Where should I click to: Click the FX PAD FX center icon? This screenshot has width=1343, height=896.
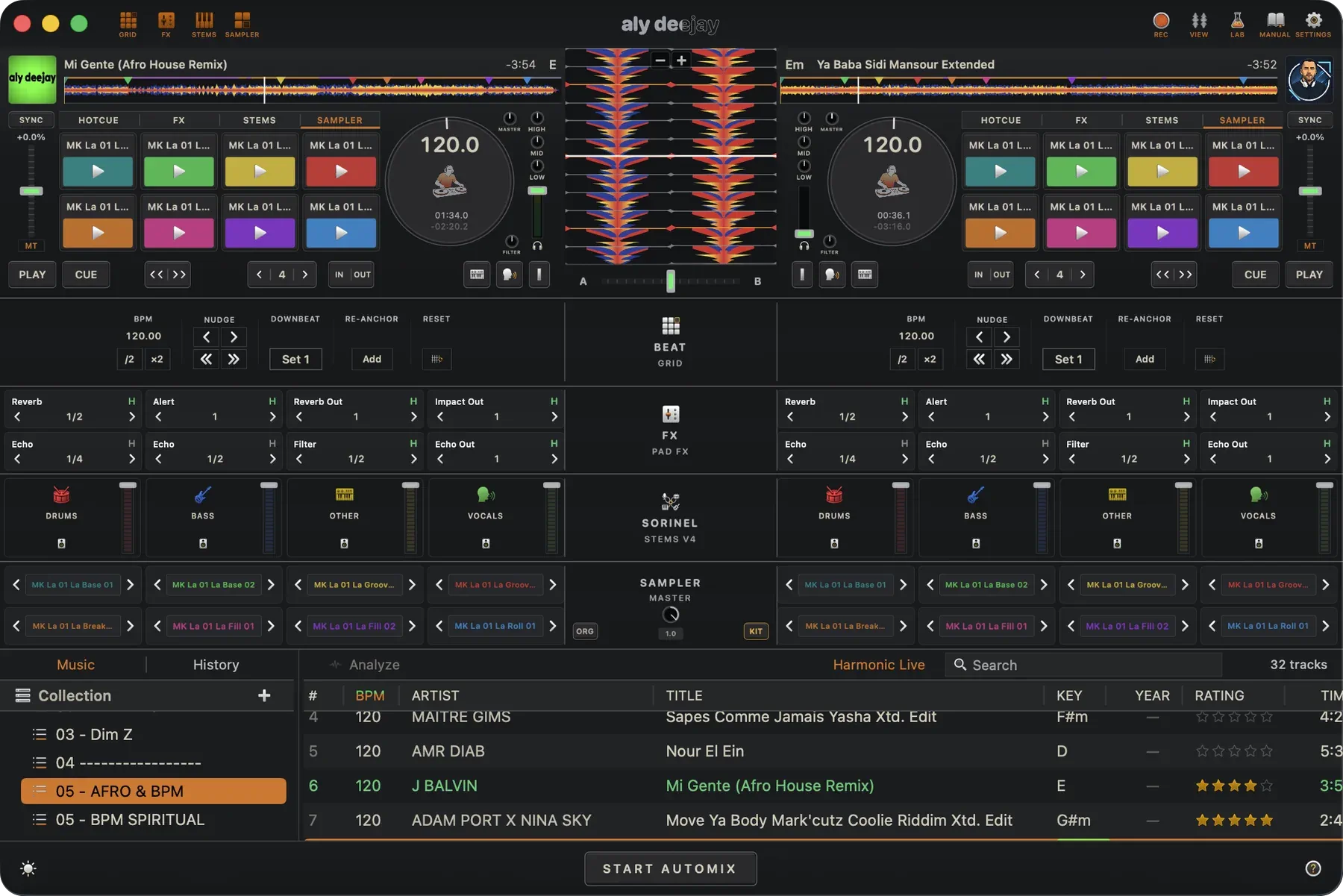(x=670, y=414)
